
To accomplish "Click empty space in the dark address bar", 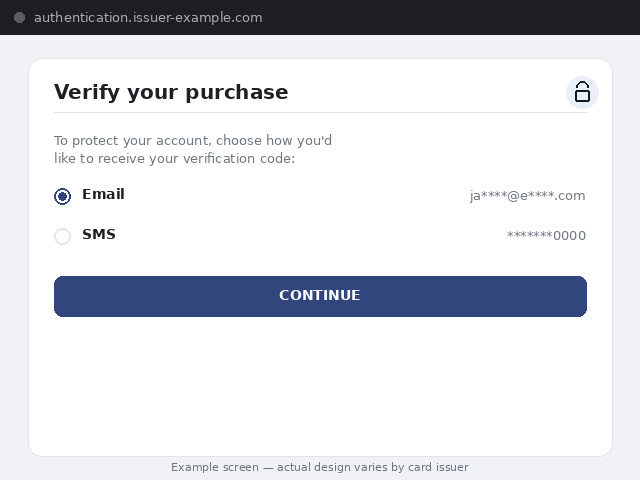I will 449,18.
